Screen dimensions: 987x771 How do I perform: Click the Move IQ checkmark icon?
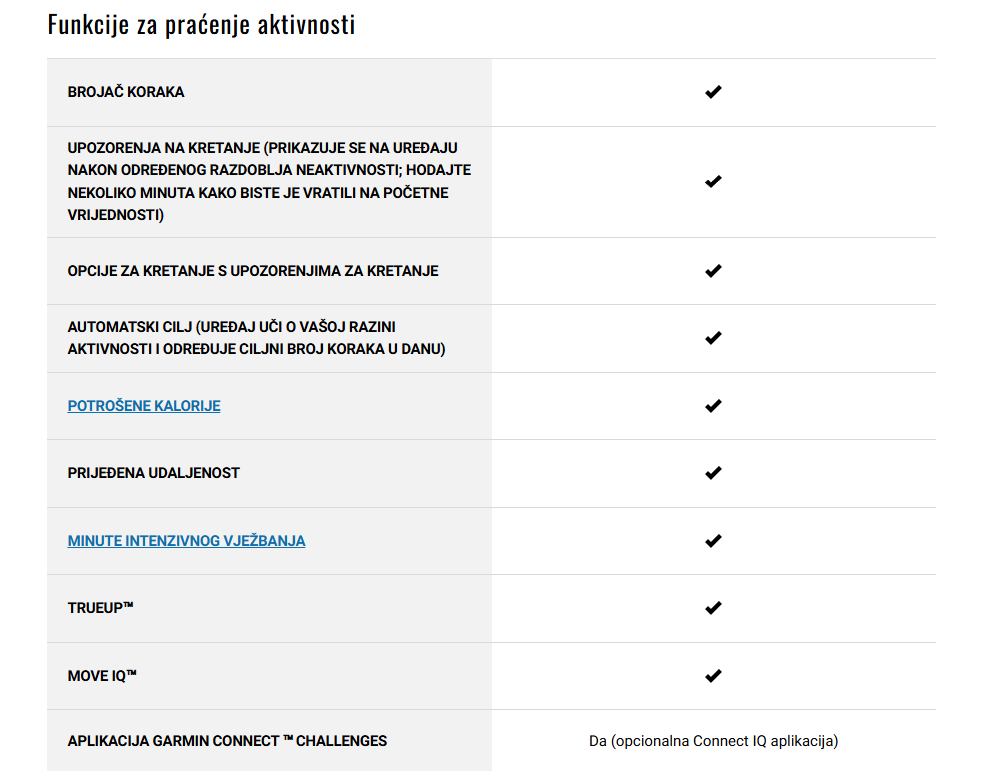[x=713, y=676]
